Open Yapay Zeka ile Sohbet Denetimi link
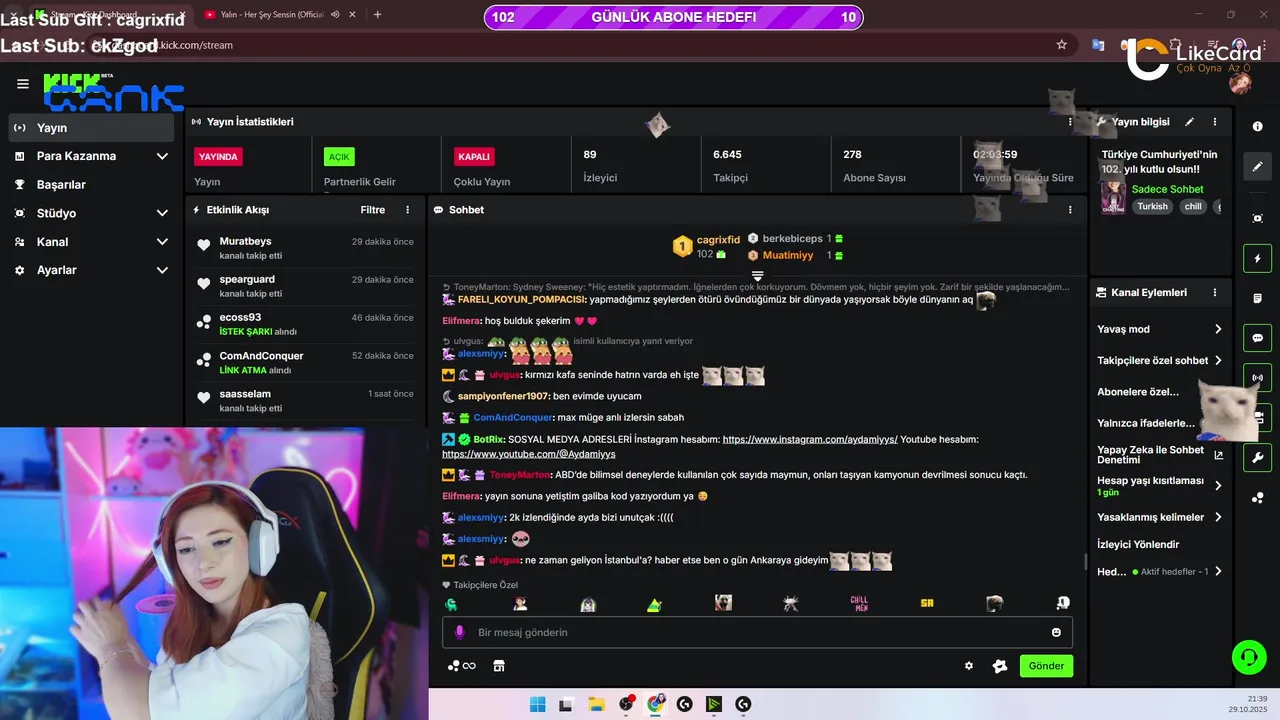Screen dimensions: 1280x720 pyautogui.click(x=1159, y=455)
